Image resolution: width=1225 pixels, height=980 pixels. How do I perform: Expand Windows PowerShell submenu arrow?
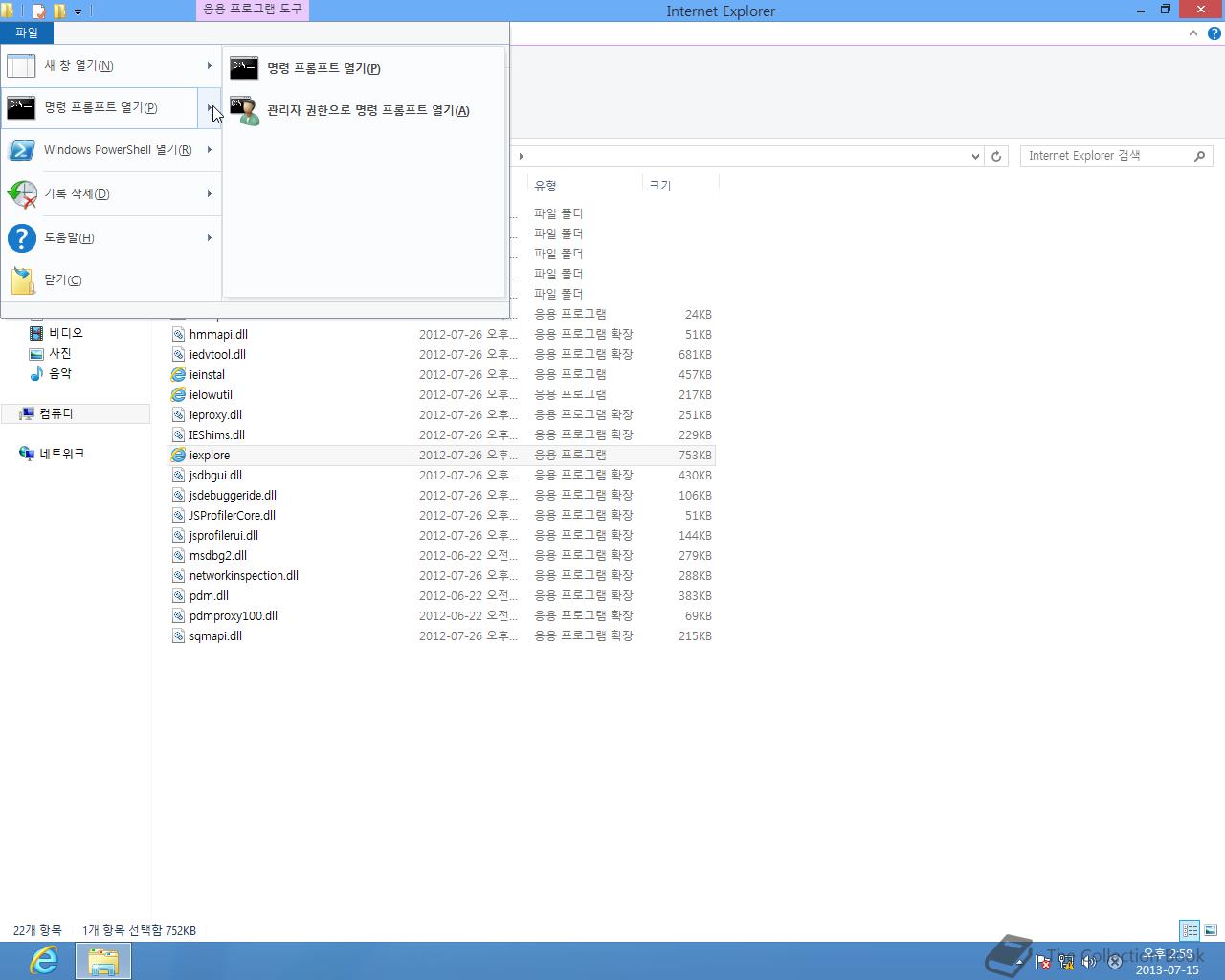pos(210,150)
